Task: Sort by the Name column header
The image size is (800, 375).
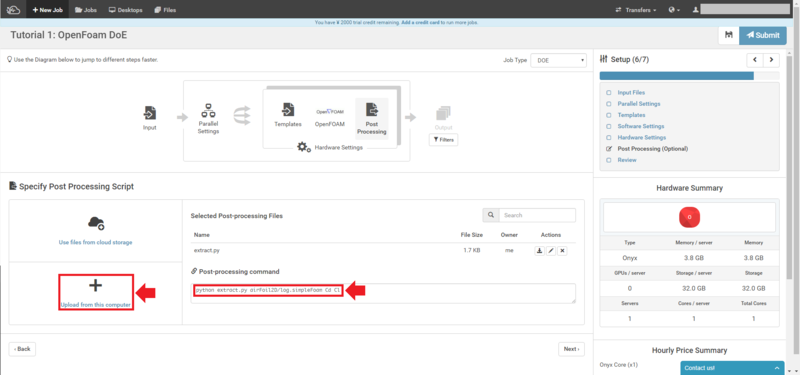Action: [202, 235]
